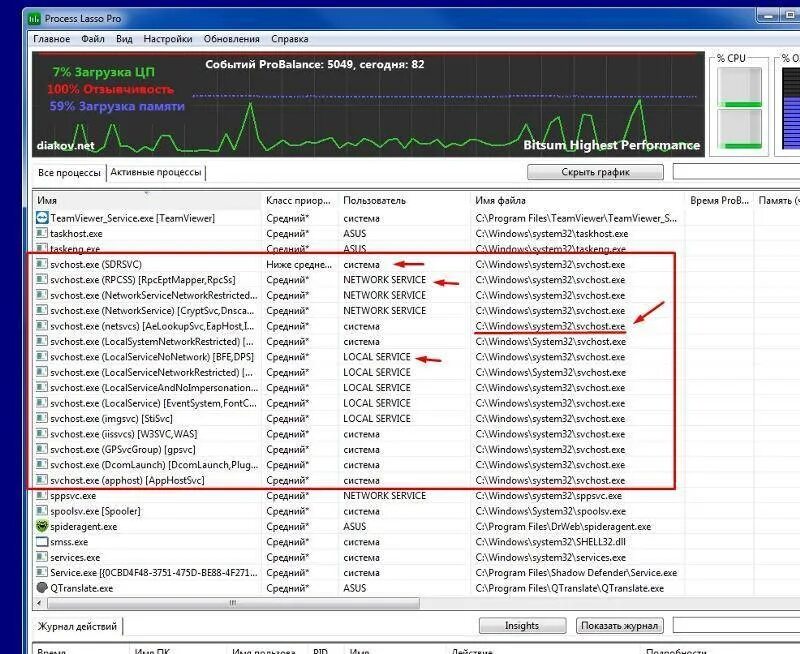Click the svchost.exe (iissvcs) row icon
This screenshot has height=654, width=800.
point(42,434)
